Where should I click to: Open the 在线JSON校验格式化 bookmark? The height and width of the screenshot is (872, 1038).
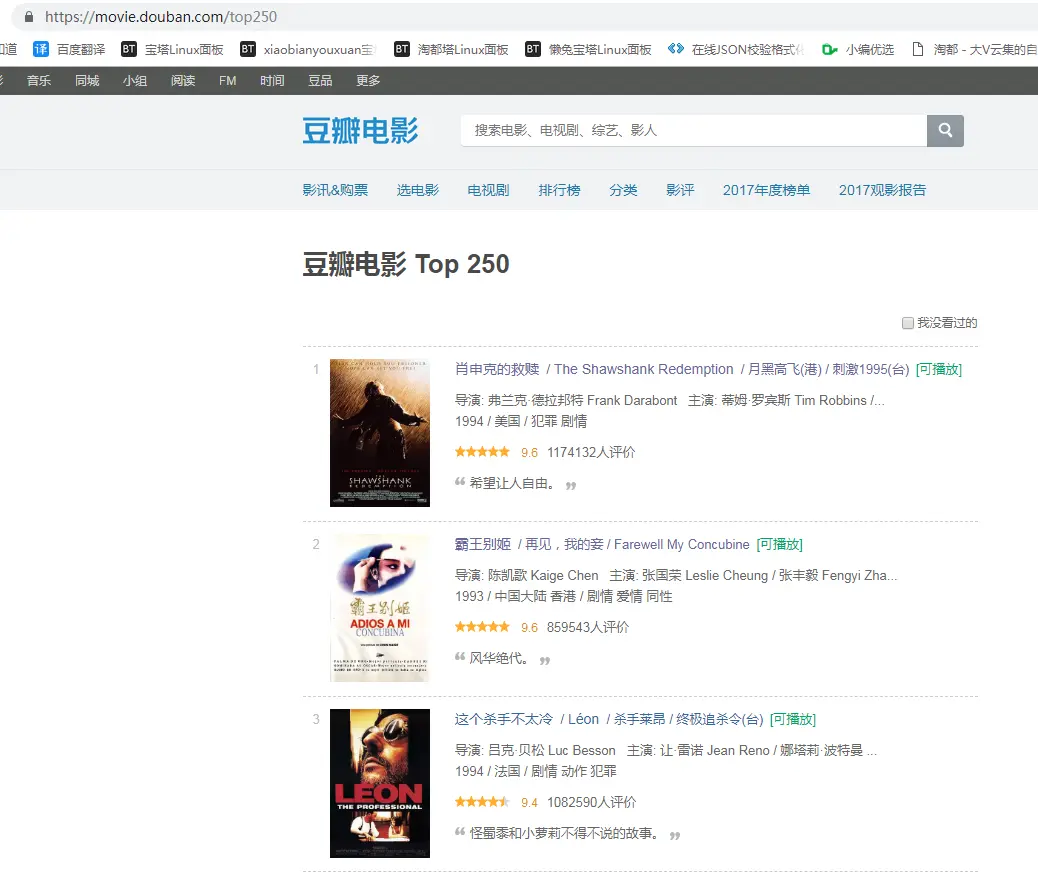(736, 50)
